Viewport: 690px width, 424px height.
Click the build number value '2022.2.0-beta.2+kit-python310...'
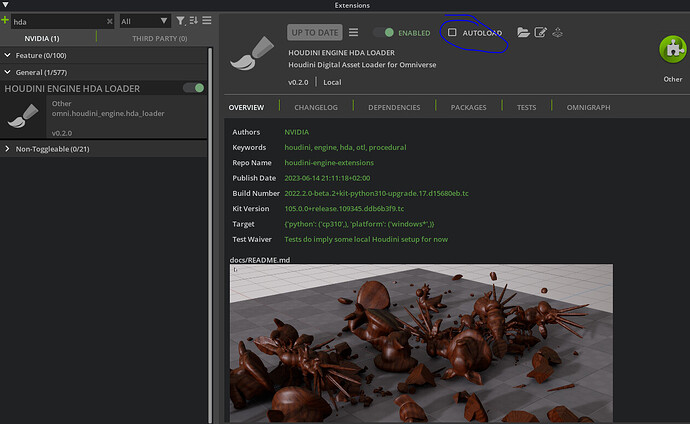pyautogui.click(x=376, y=193)
